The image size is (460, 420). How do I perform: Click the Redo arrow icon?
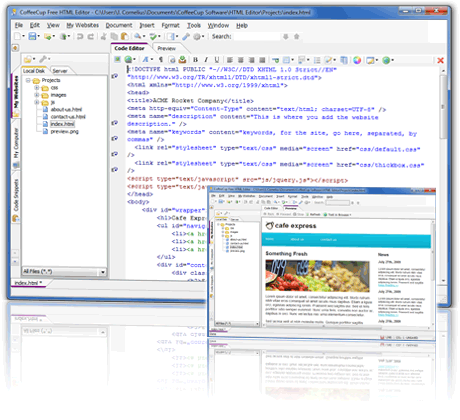point(90,36)
